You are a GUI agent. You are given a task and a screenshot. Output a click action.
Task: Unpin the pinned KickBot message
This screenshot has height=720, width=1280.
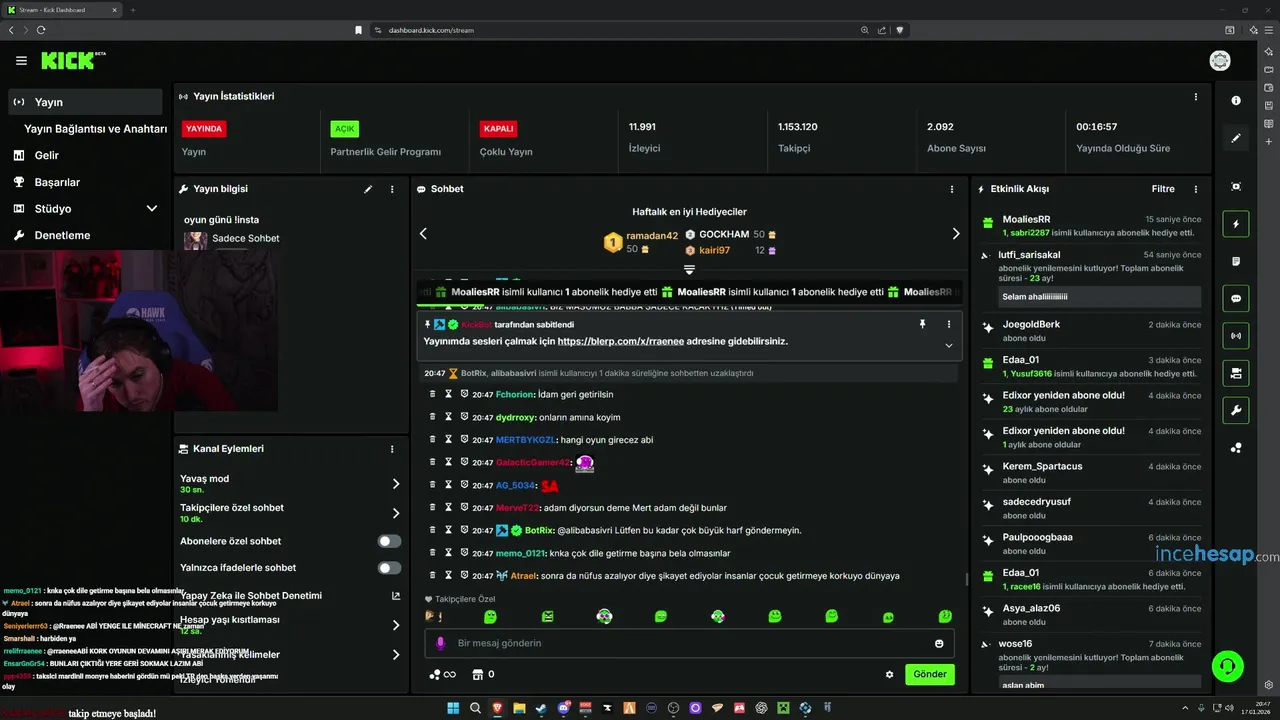923,324
